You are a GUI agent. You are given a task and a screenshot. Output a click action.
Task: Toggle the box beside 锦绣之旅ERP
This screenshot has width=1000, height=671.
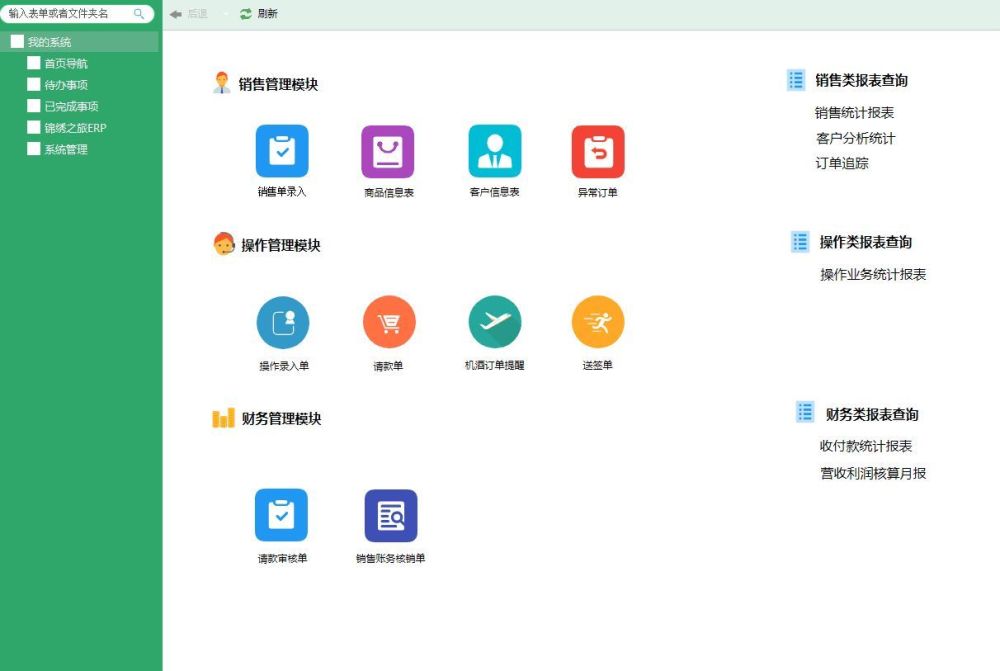(x=34, y=127)
